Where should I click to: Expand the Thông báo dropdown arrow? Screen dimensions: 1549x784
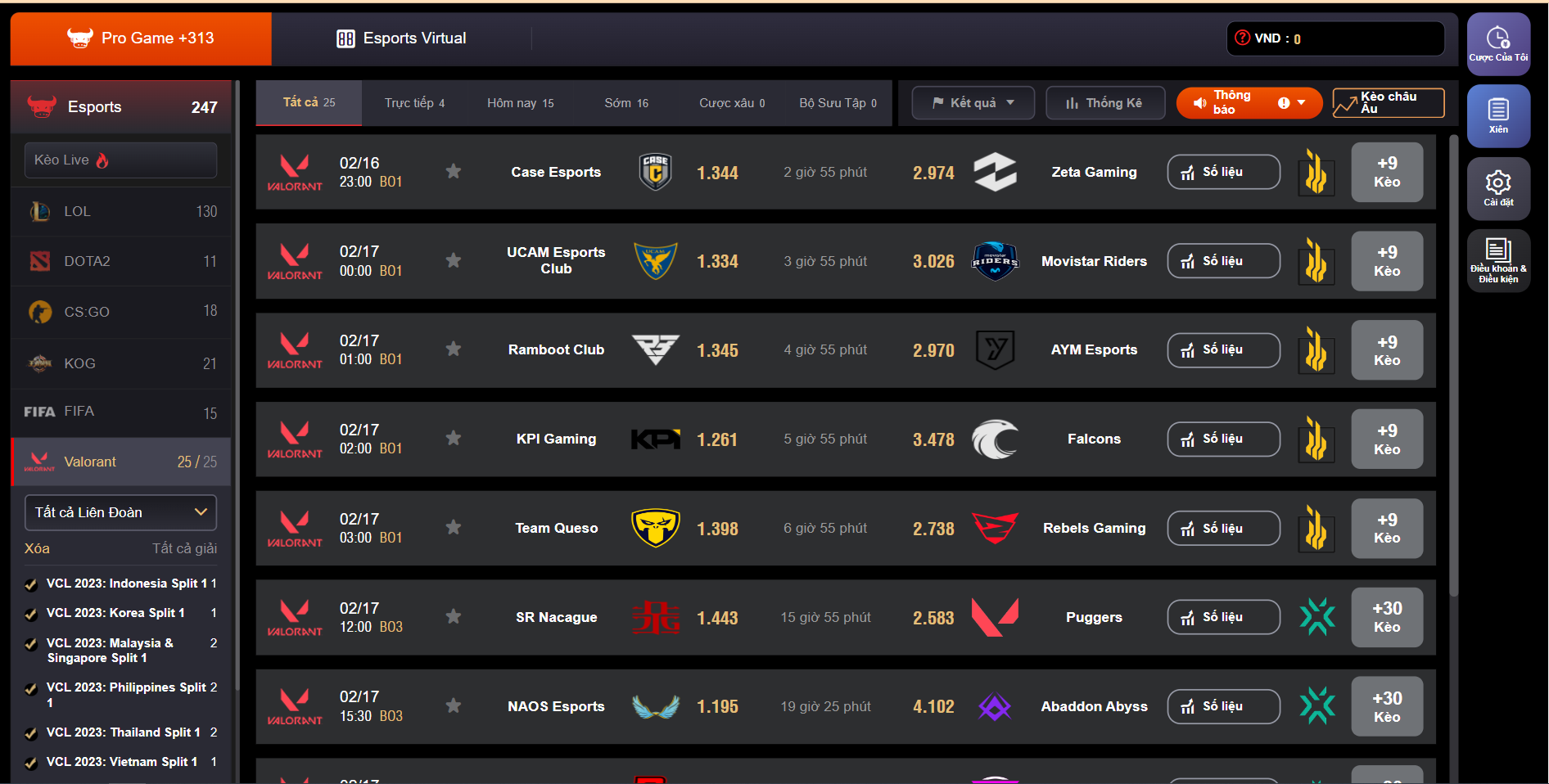pos(1302,103)
